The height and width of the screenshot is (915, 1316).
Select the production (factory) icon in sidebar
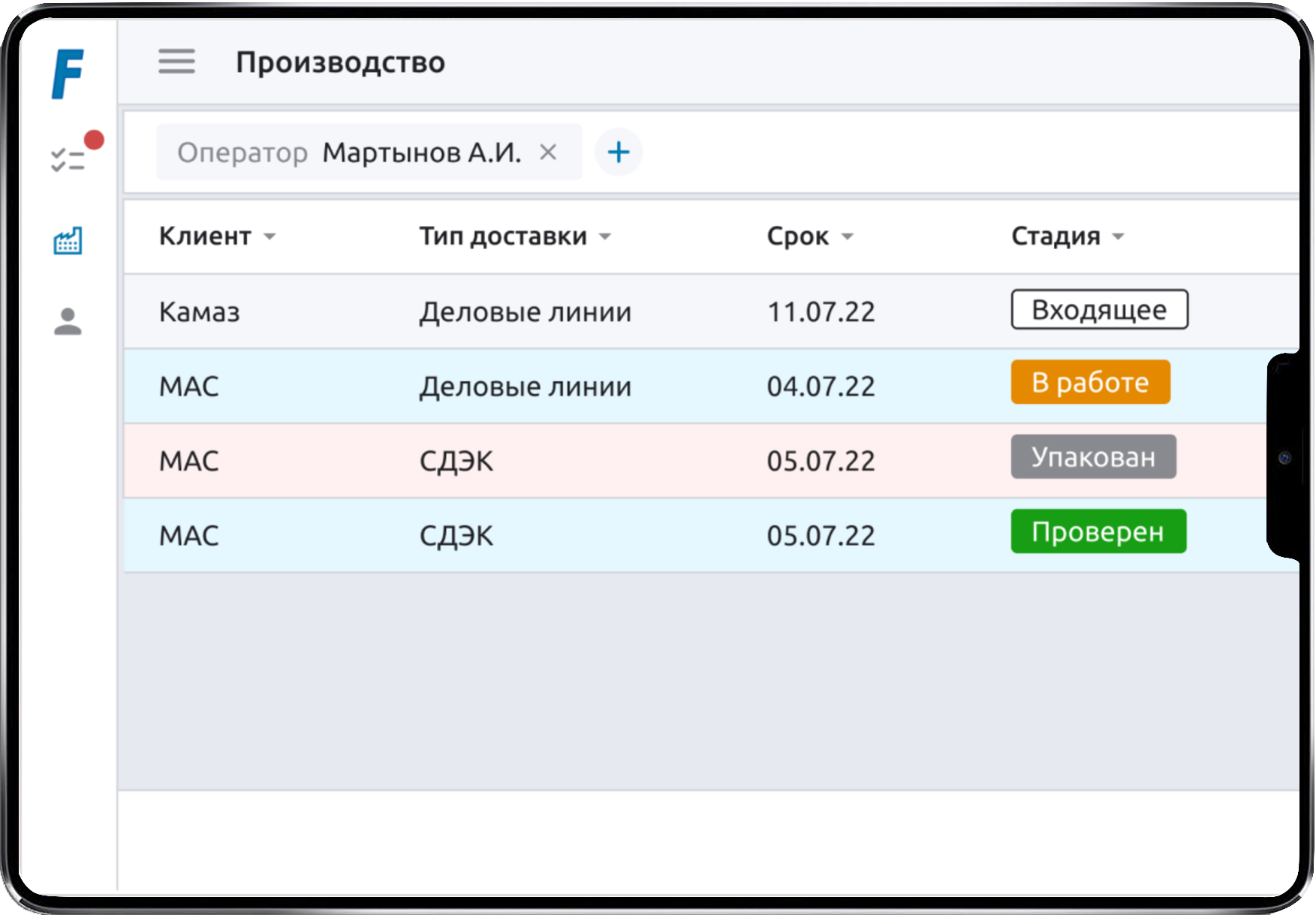(67, 241)
